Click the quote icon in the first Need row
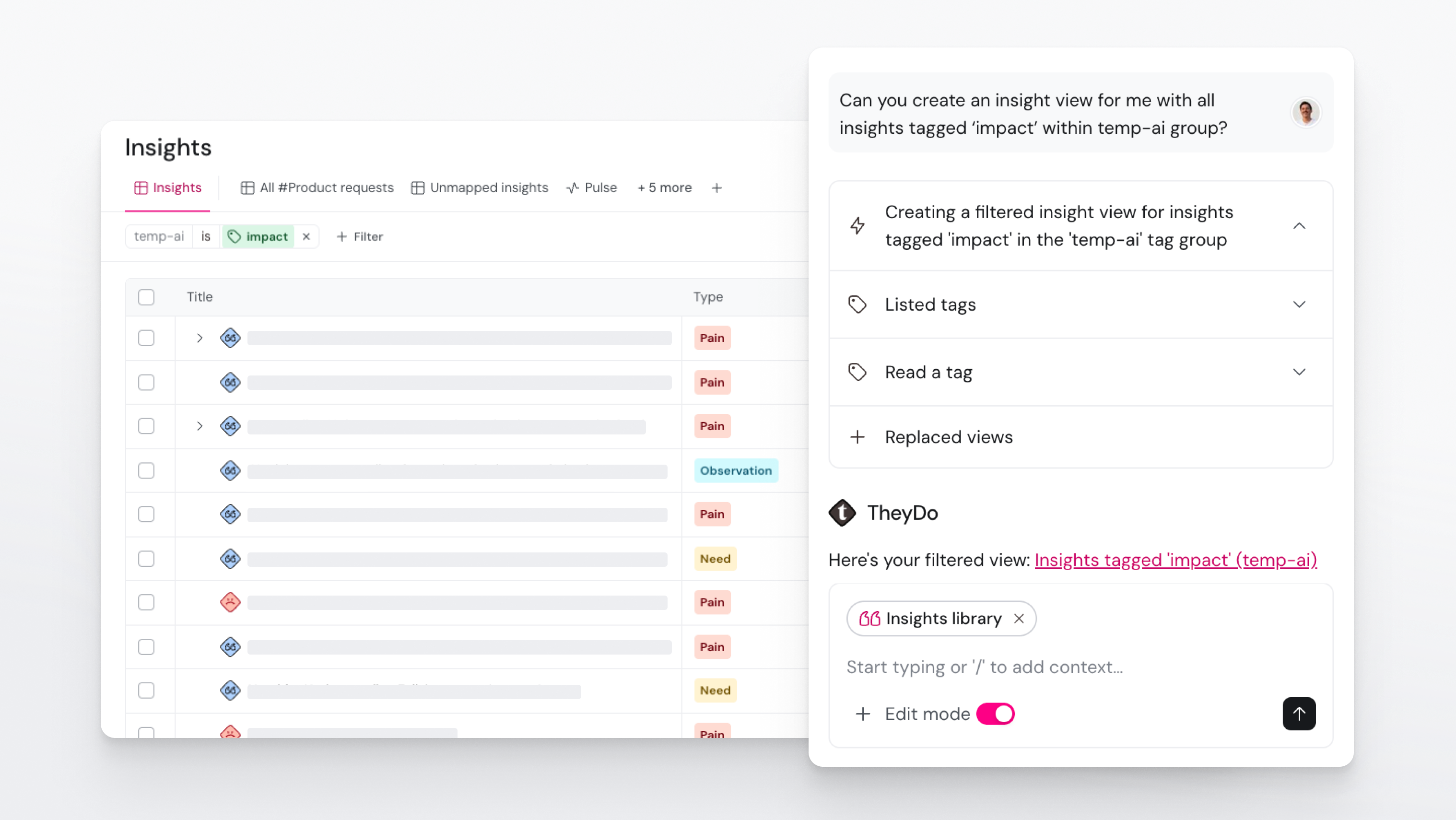The width and height of the screenshot is (1456, 820). [x=230, y=559]
